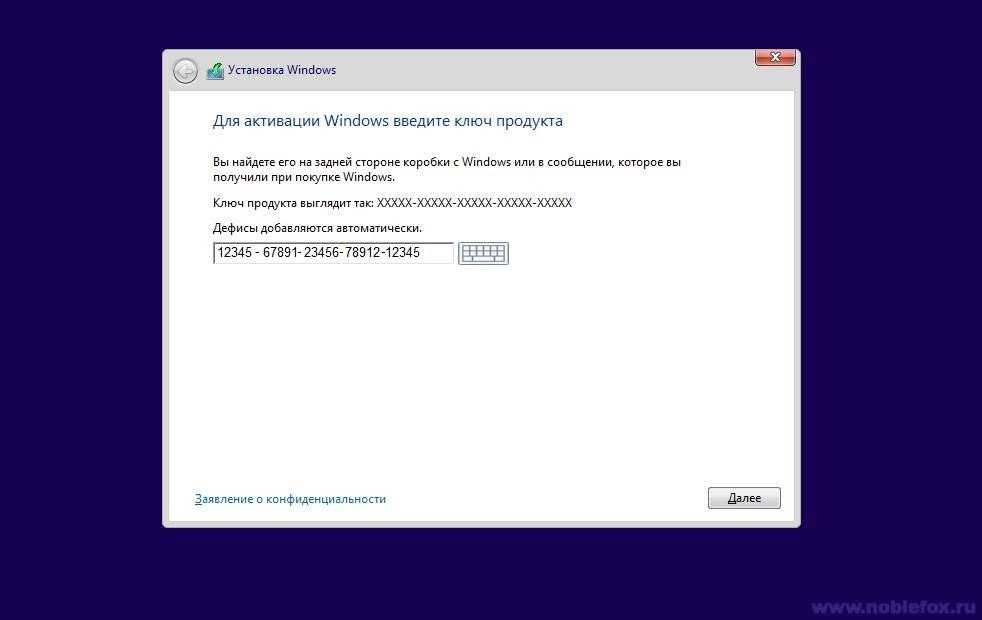The width and height of the screenshot is (982, 620).
Task: Place cursor in key group 23456
Action: (322, 253)
